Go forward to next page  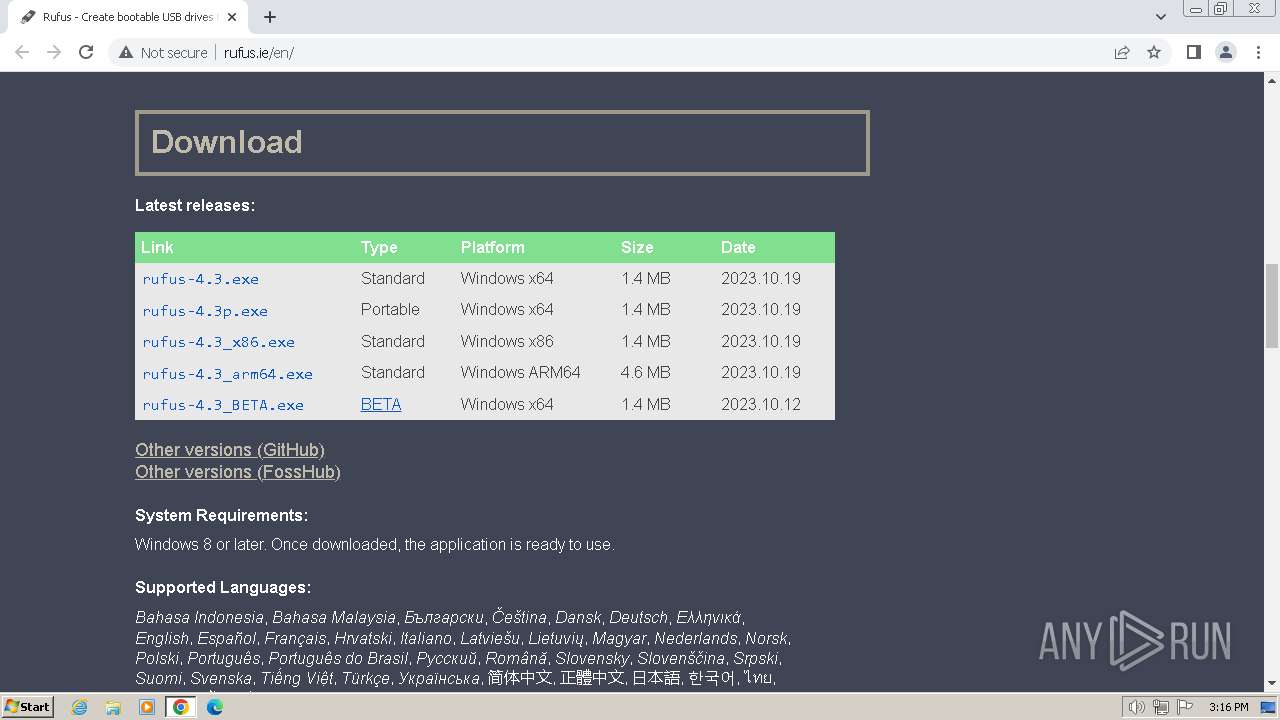pos(54,52)
